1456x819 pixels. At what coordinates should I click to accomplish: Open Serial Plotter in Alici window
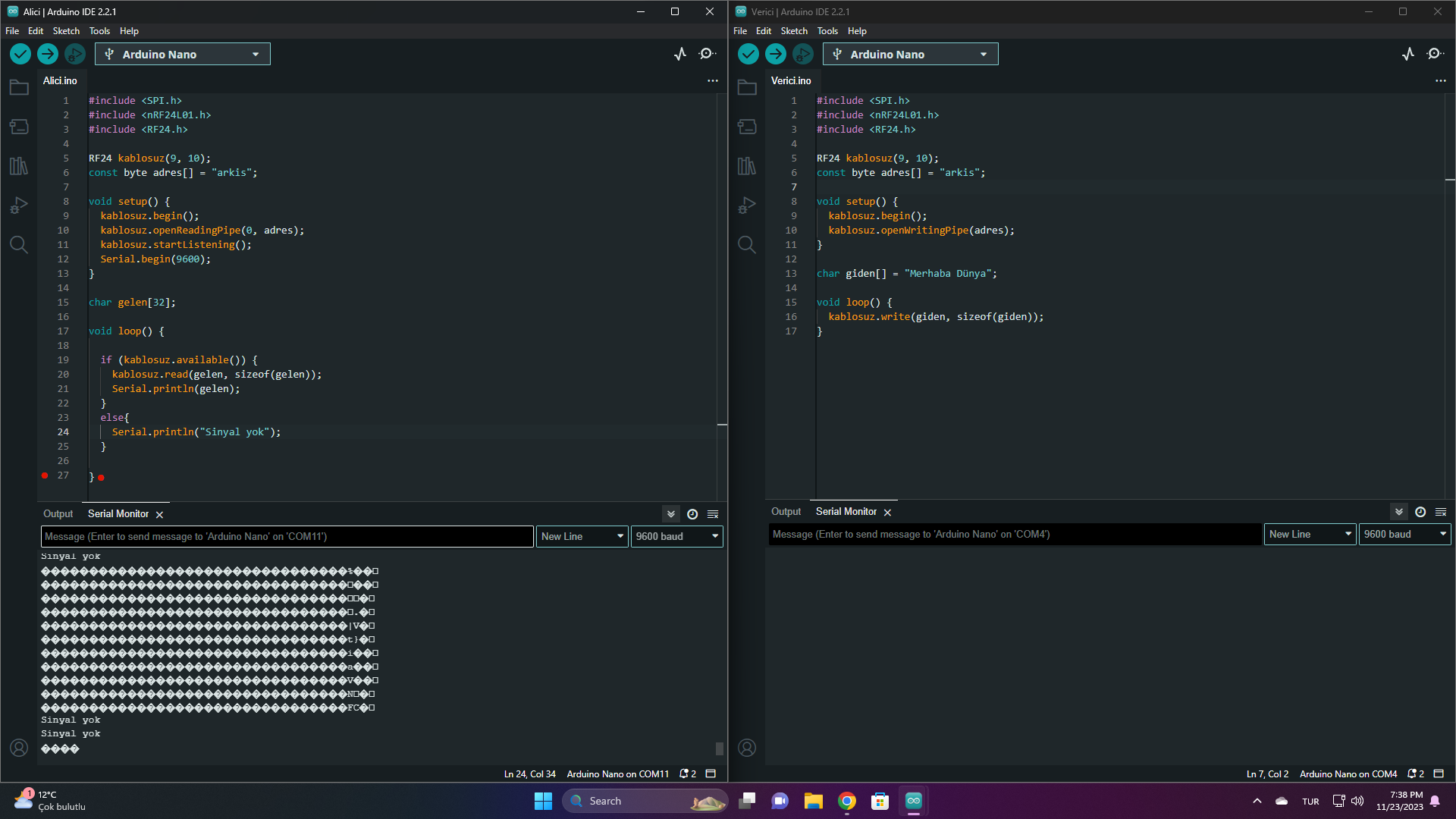click(680, 54)
